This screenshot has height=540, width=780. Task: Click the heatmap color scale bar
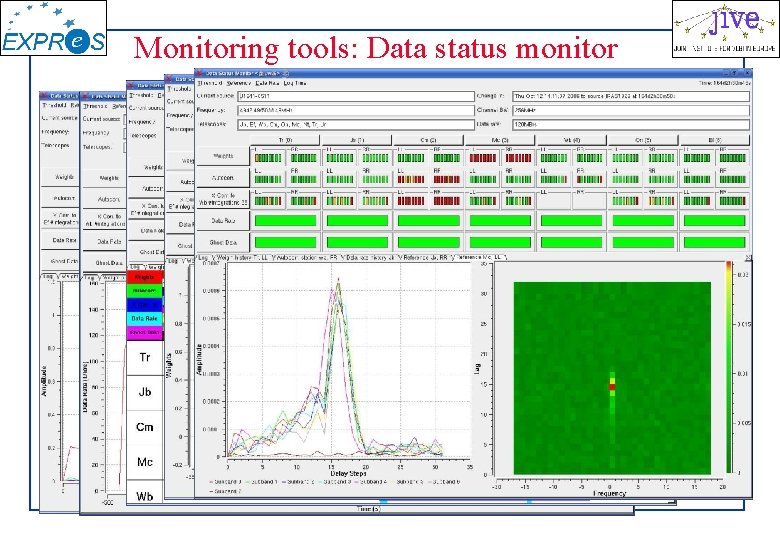(729, 367)
